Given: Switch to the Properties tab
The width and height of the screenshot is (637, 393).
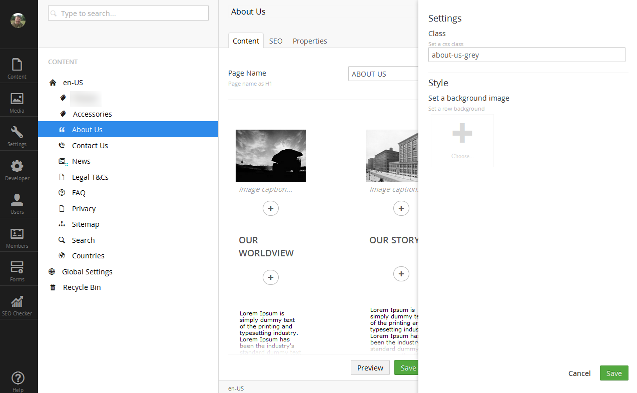Looking at the screenshot, I should click(310, 41).
